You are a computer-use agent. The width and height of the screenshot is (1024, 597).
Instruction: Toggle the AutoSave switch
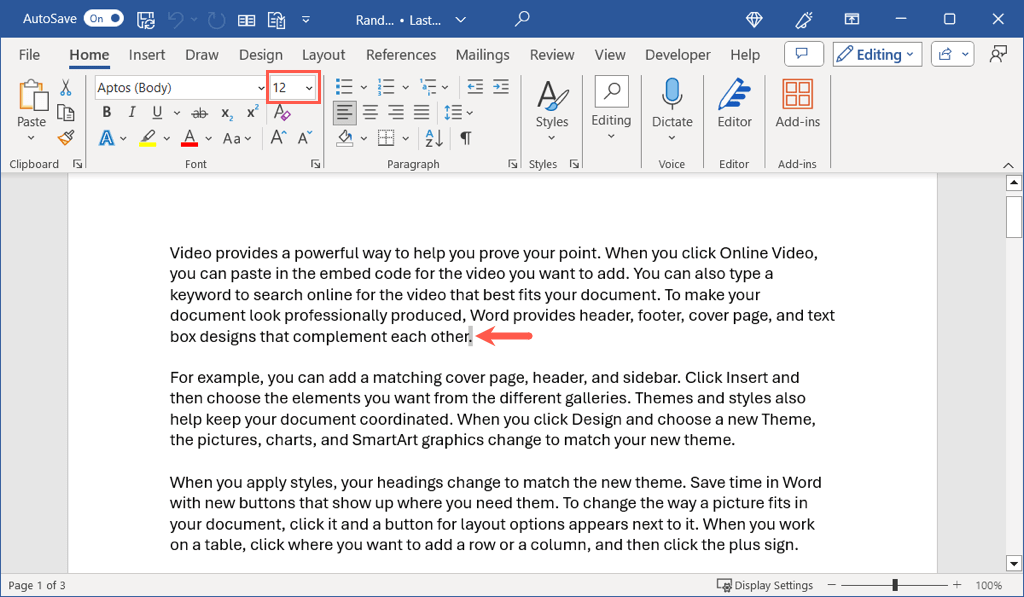click(x=103, y=18)
